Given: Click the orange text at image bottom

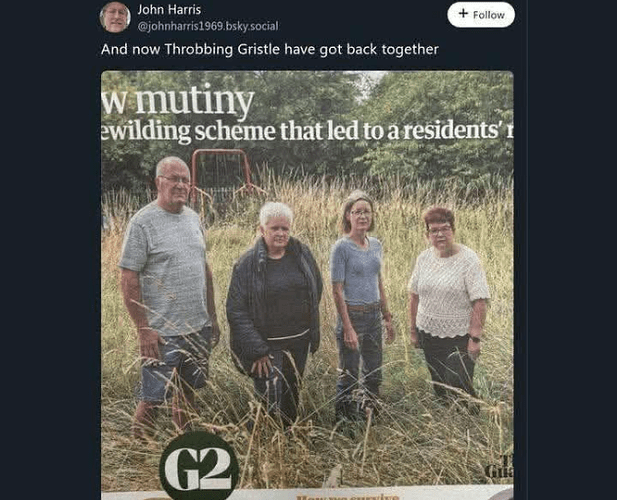Looking at the screenshot, I should tap(348, 497).
